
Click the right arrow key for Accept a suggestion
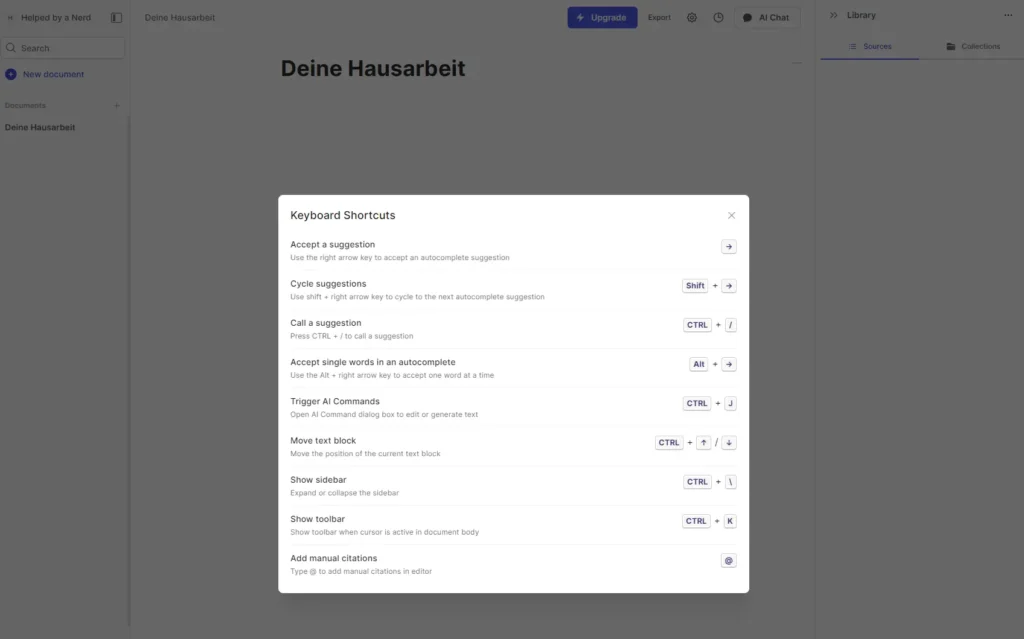[x=728, y=247]
